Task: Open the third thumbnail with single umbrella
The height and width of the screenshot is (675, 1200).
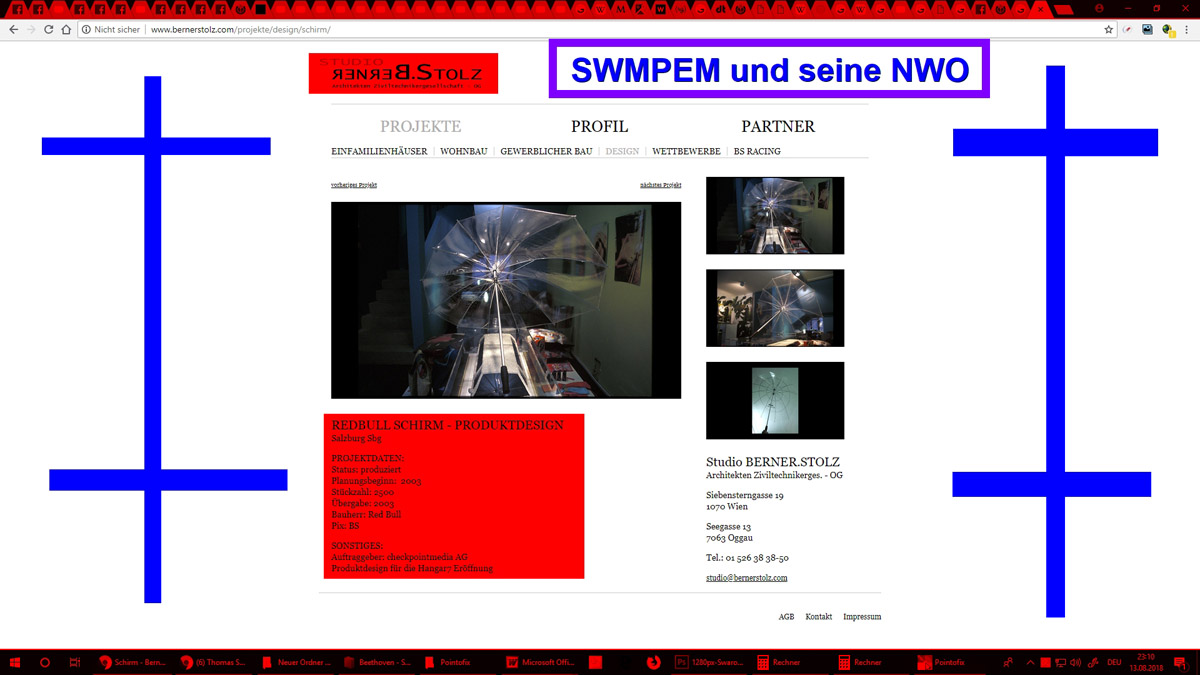Action: 775,400
